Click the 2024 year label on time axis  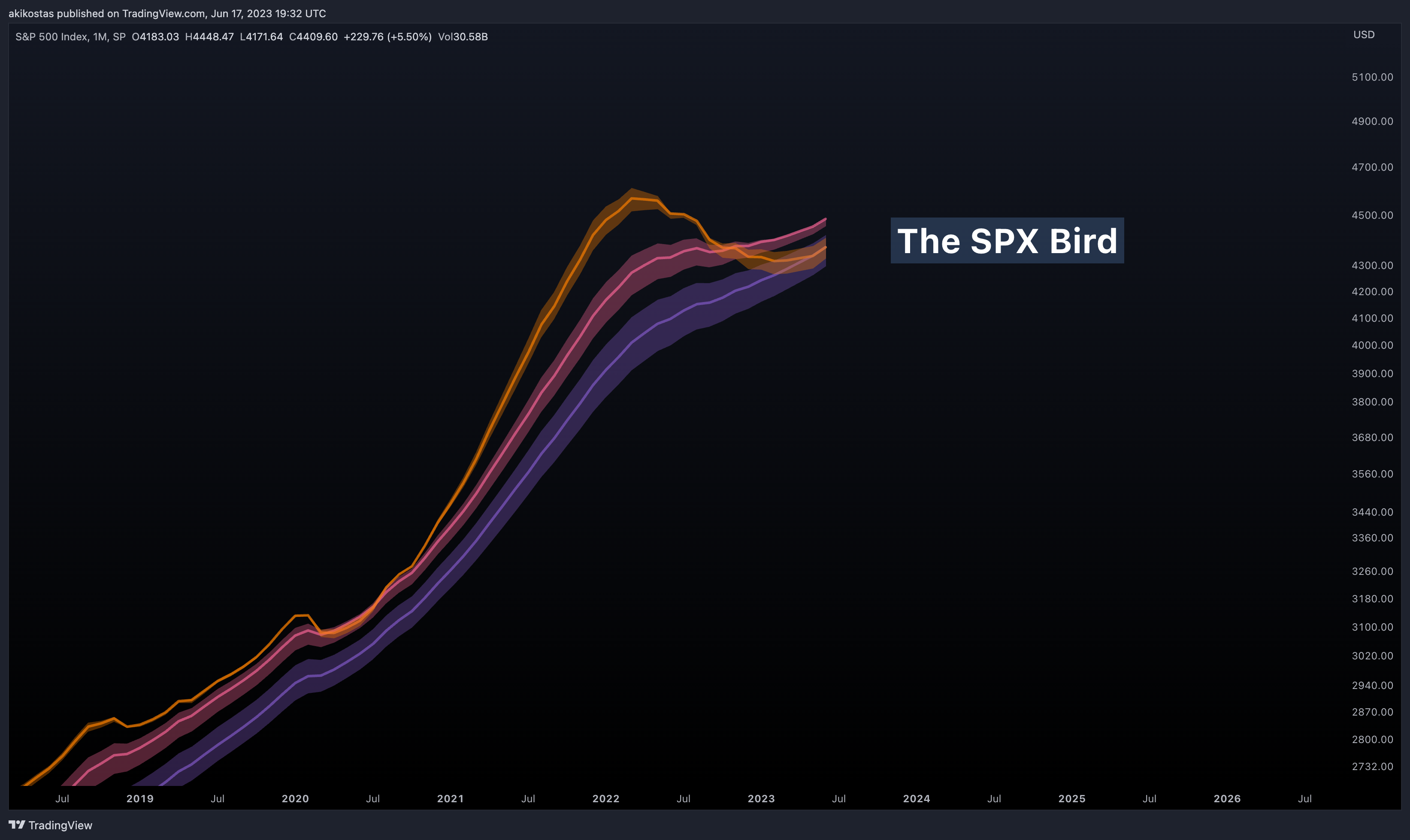coord(917,799)
